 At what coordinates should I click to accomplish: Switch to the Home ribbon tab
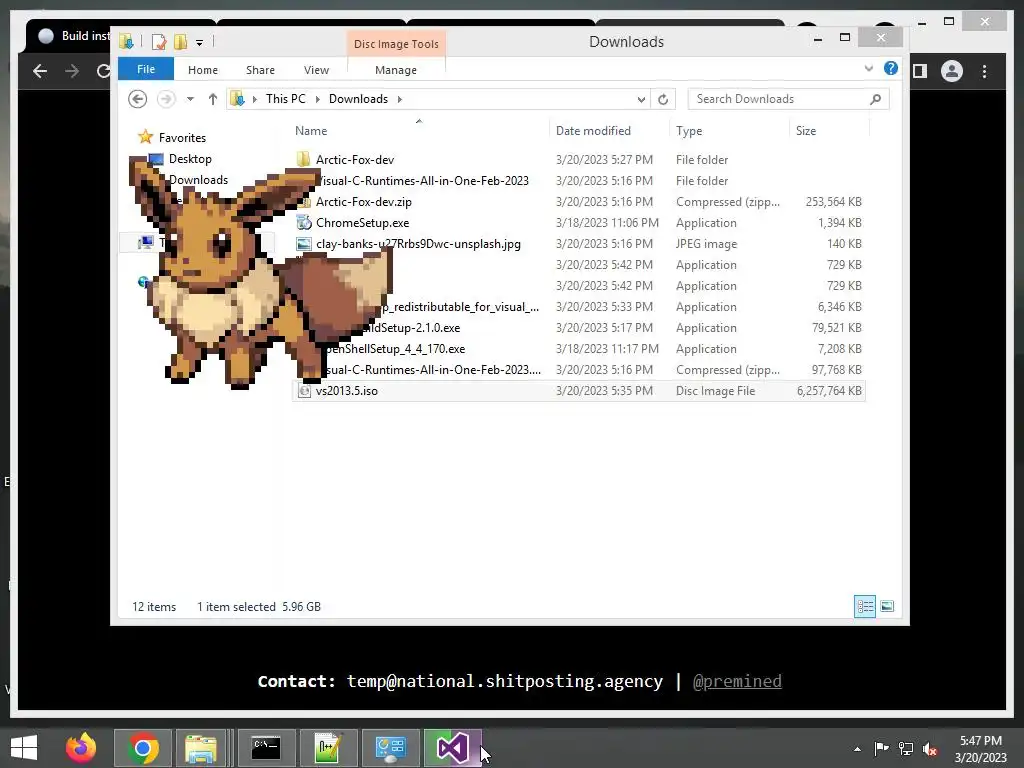(x=202, y=70)
